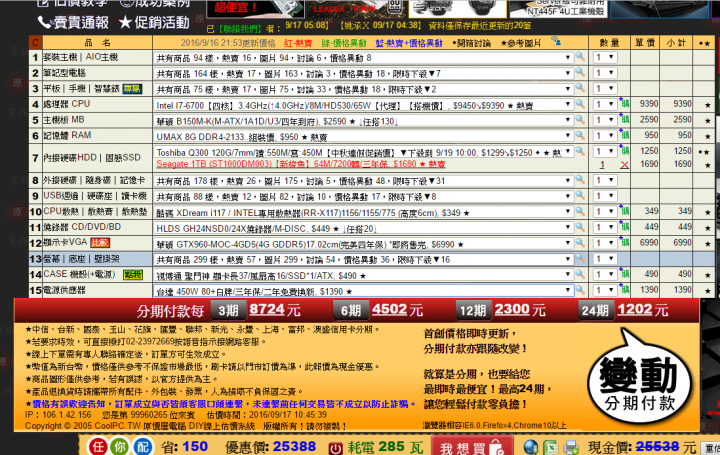Click the 比較 badge next to 顯示卡VGA
The image size is (720, 455).
coord(100,243)
